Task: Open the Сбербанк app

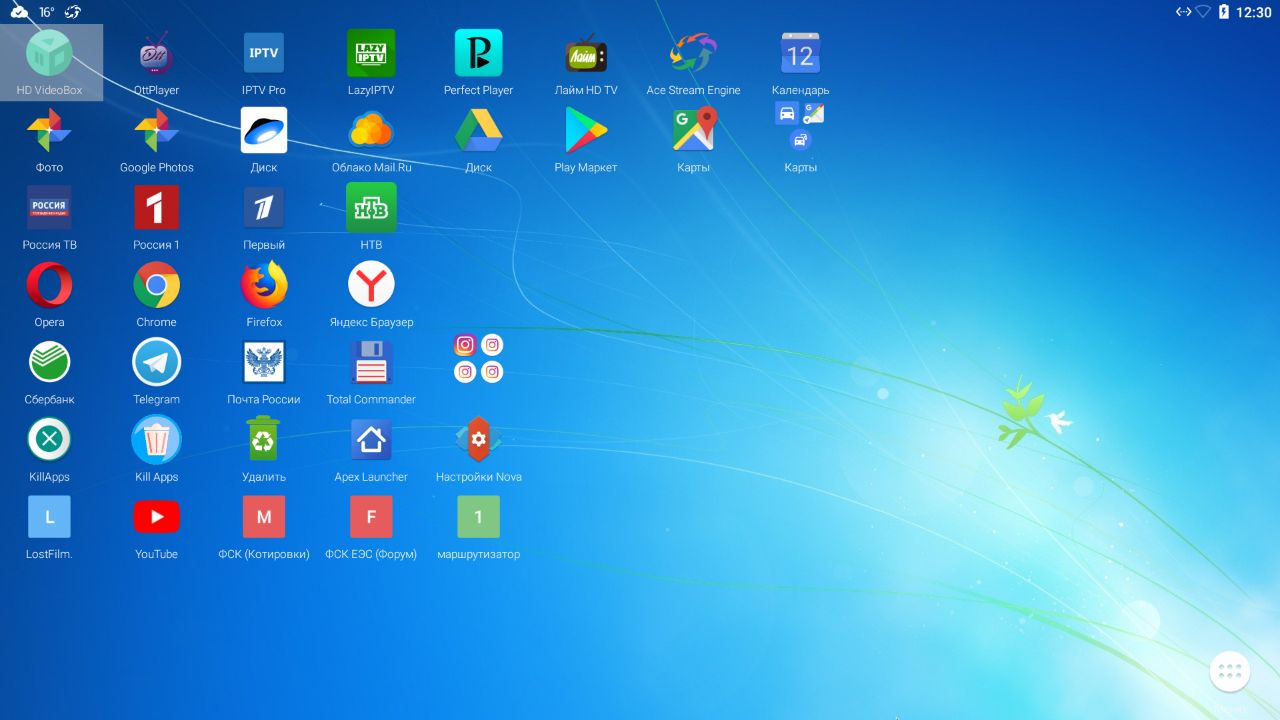Action: point(49,362)
